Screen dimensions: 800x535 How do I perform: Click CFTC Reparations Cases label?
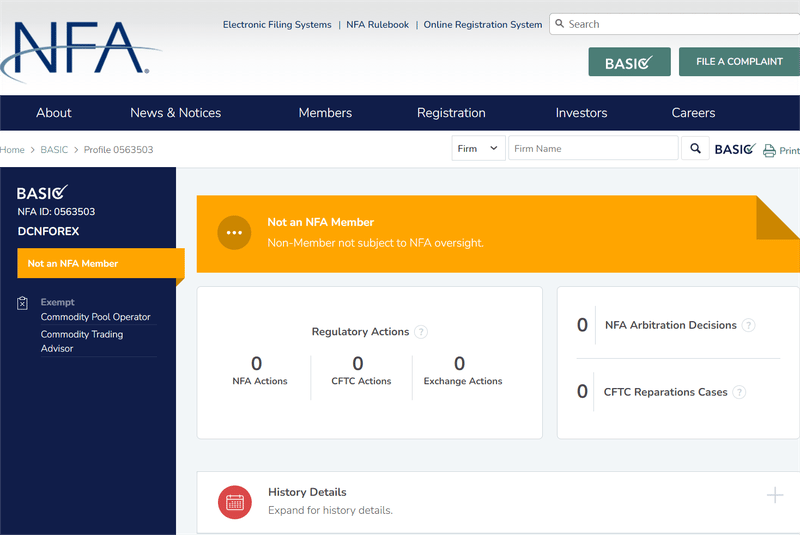click(665, 392)
